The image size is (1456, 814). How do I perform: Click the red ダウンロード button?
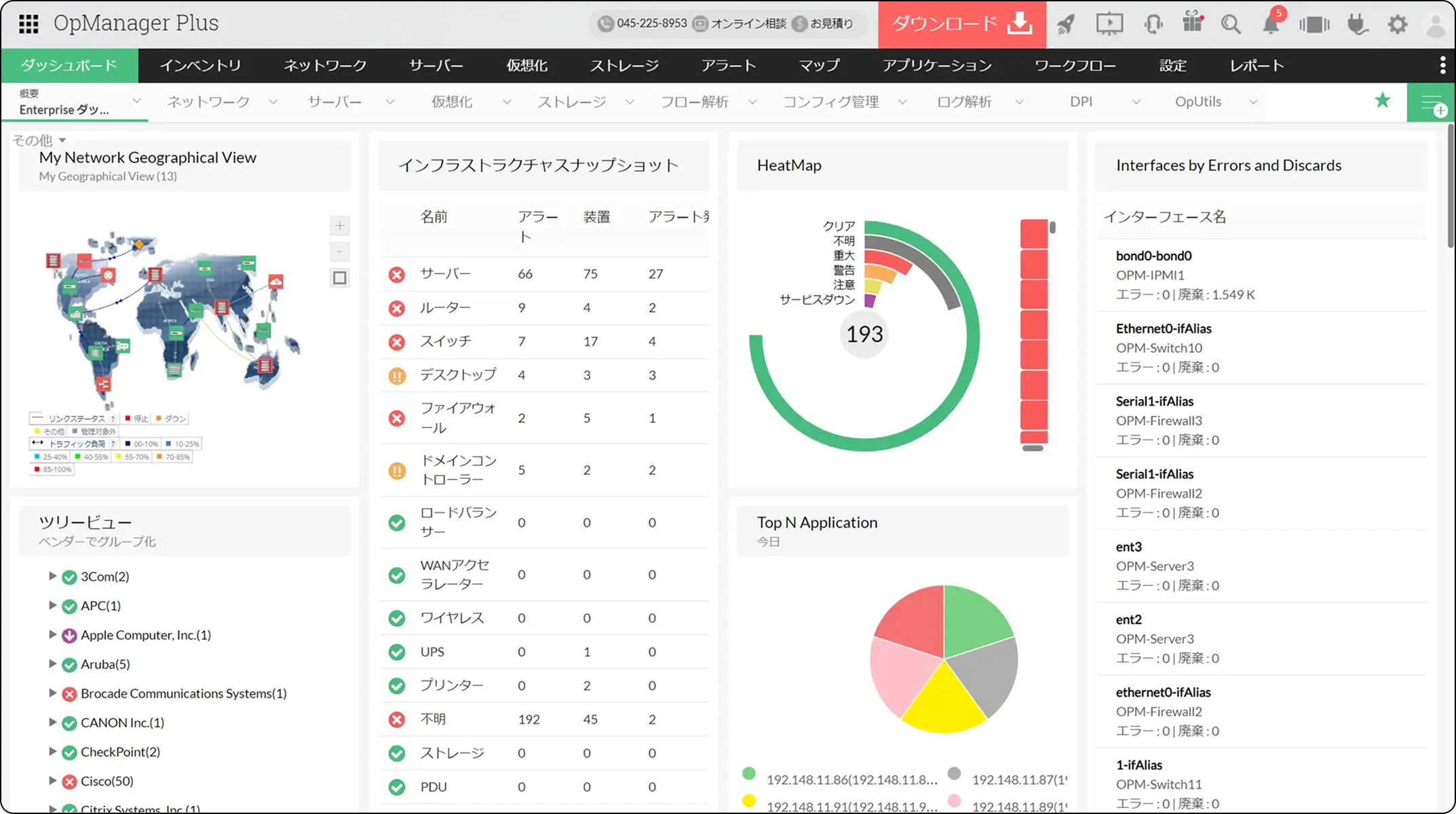[x=962, y=24]
